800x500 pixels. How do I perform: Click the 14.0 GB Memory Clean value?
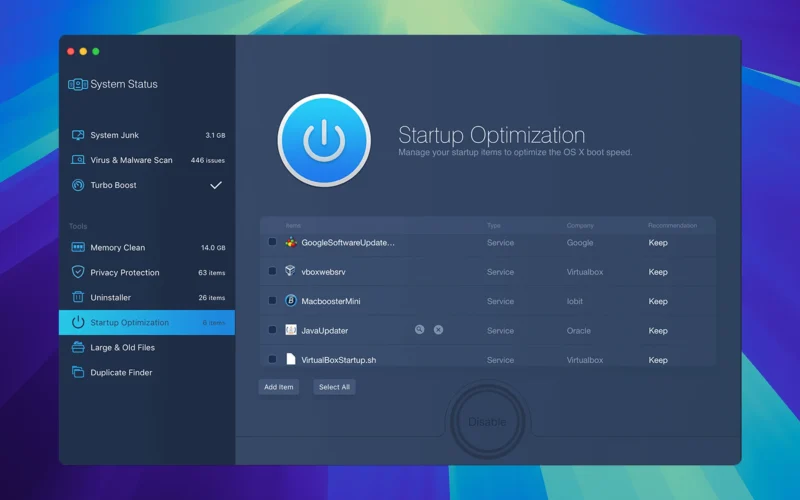click(213, 247)
